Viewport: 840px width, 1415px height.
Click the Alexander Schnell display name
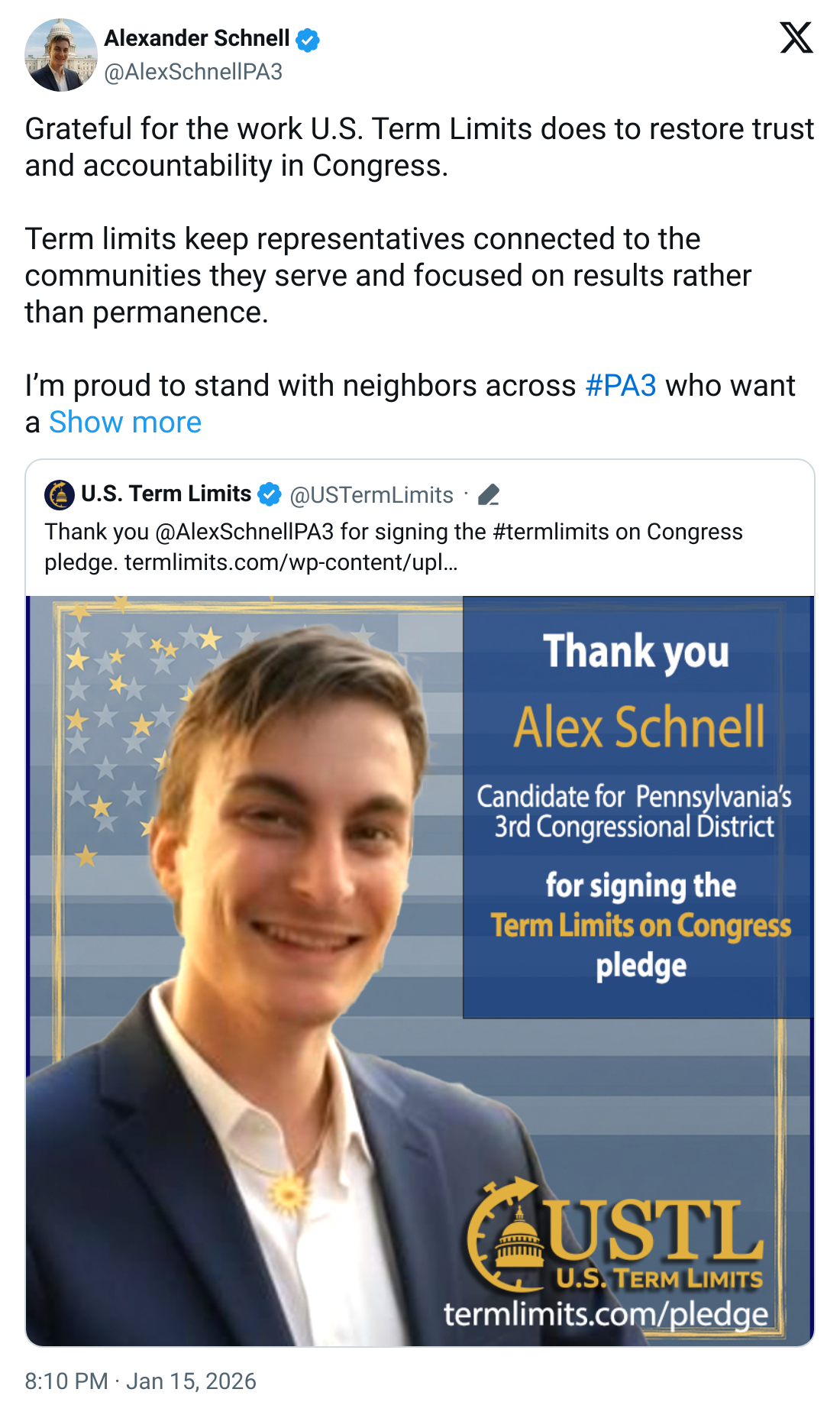(197, 38)
